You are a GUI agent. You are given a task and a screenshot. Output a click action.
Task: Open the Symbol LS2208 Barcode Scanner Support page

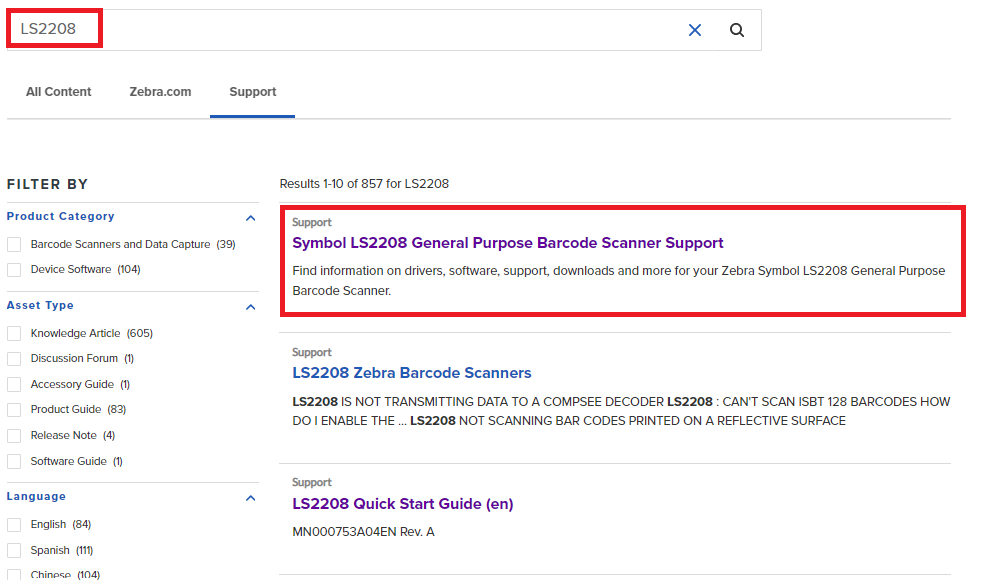pyautogui.click(x=508, y=243)
